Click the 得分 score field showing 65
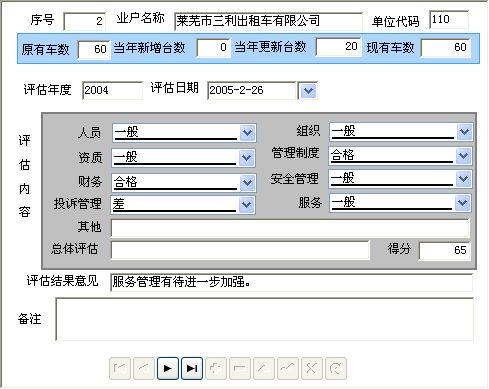 [445, 250]
